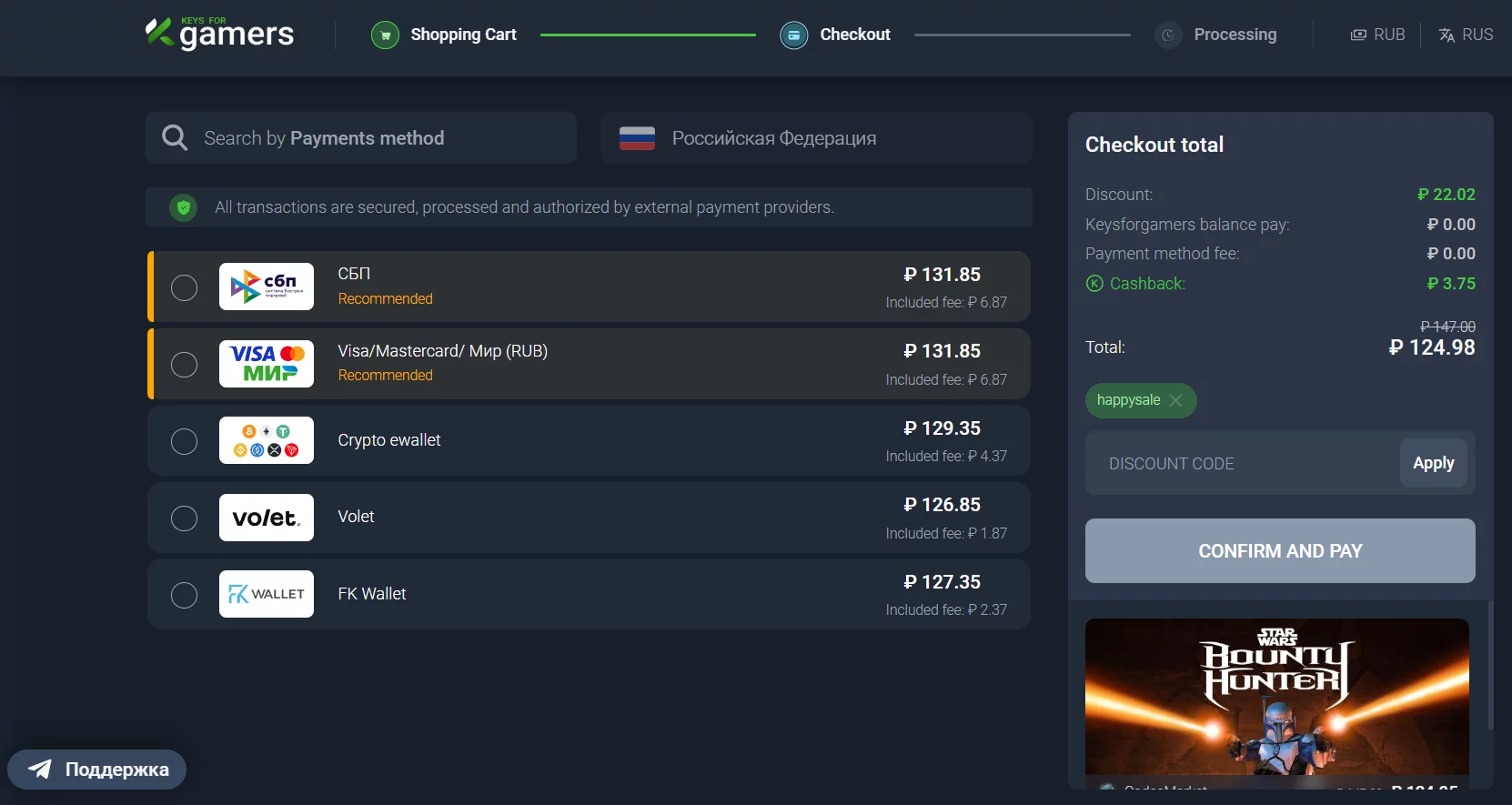Open the RUS language selector
This screenshot has width=1512, height=805.
tap(1466, 35)
